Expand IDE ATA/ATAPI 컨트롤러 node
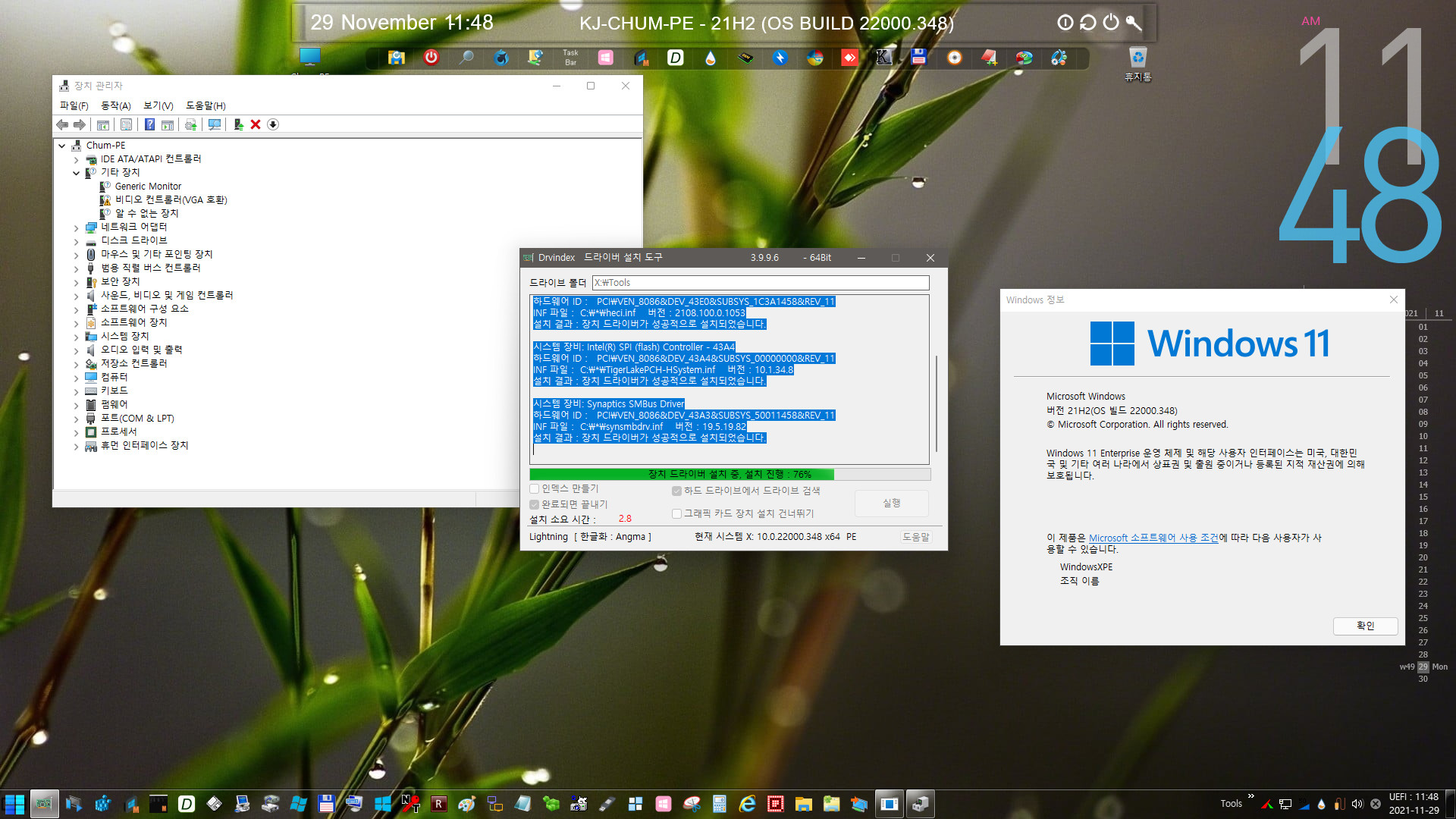The image size is (1456, 819). (76, 159)
